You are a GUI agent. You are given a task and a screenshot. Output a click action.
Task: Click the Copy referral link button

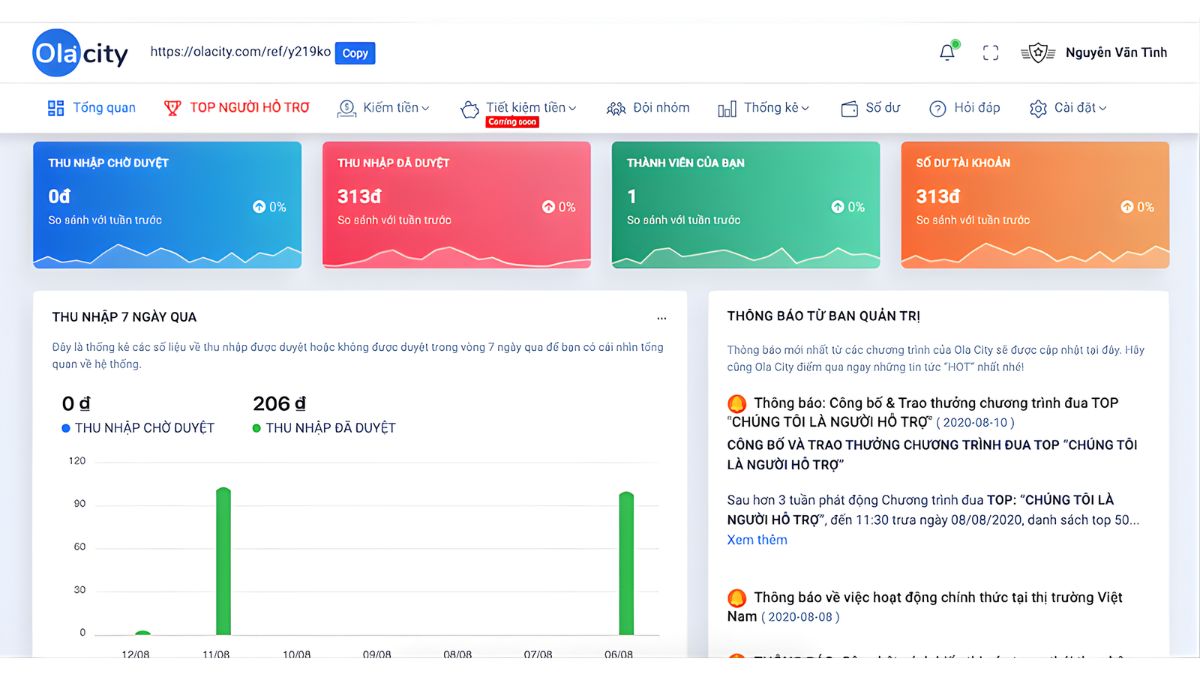click(355, 54)
